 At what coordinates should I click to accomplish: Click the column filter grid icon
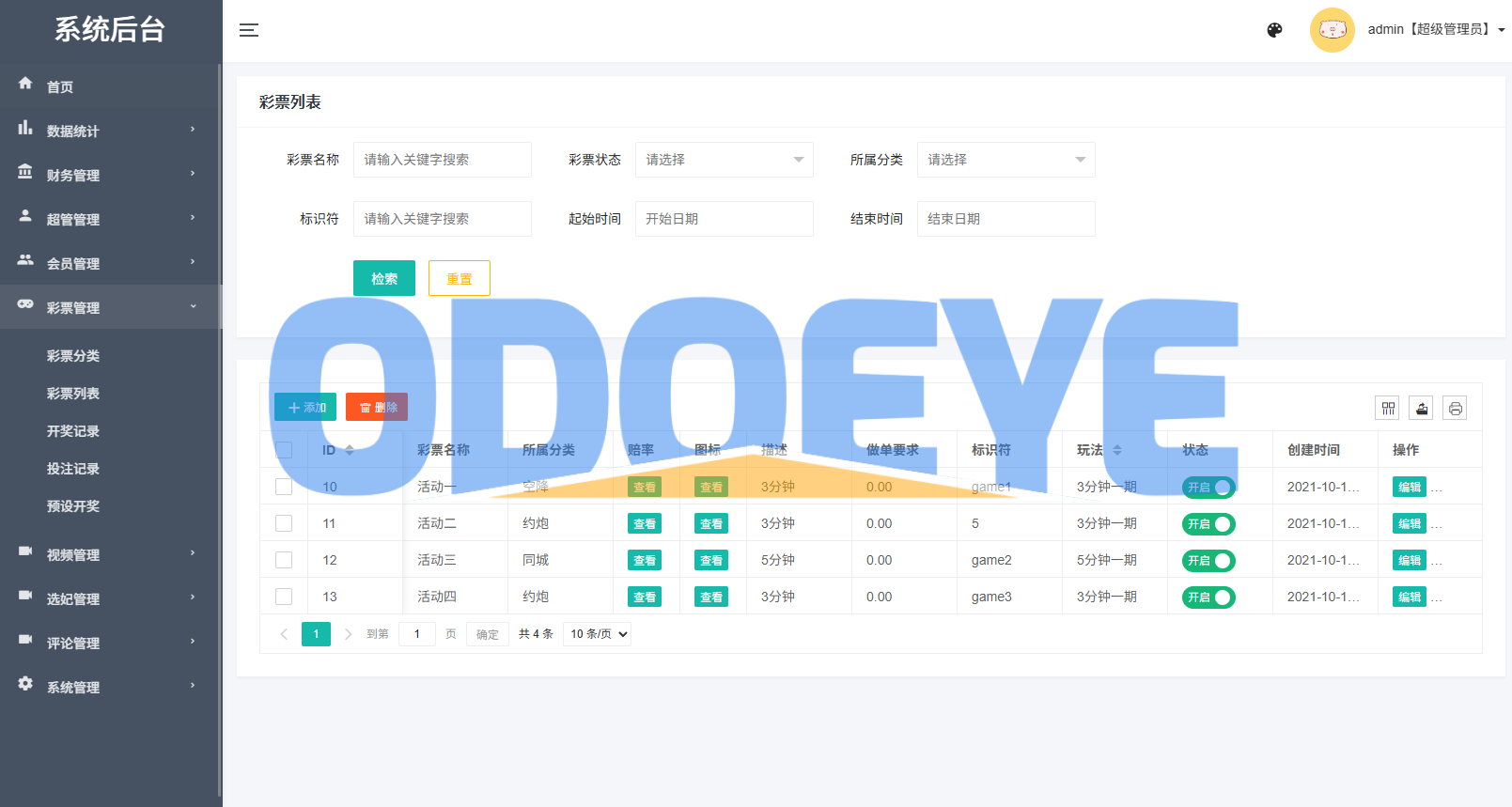click(1387, 408)
